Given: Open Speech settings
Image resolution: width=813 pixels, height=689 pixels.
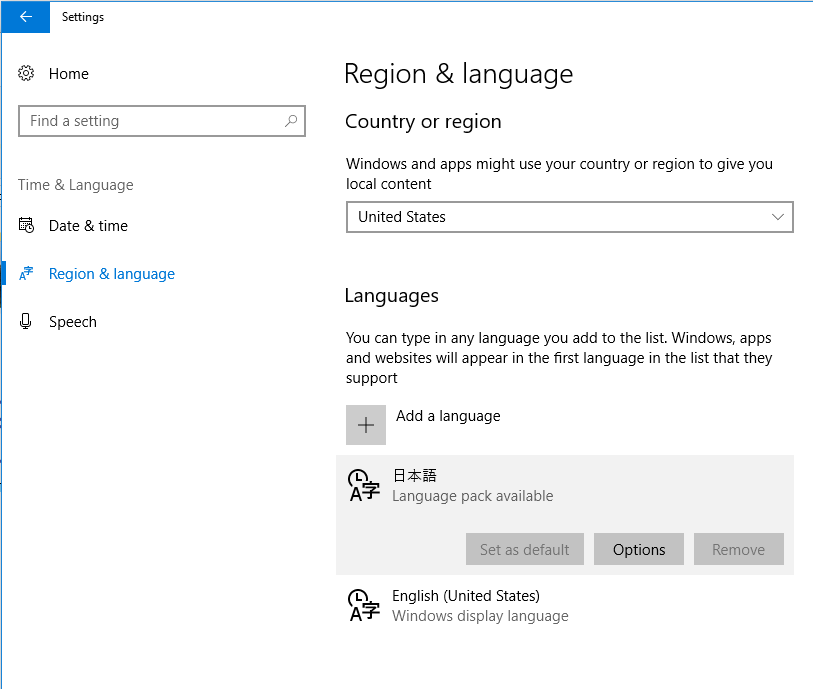Looking at the screenshot, I should click(x=73, y=322).
